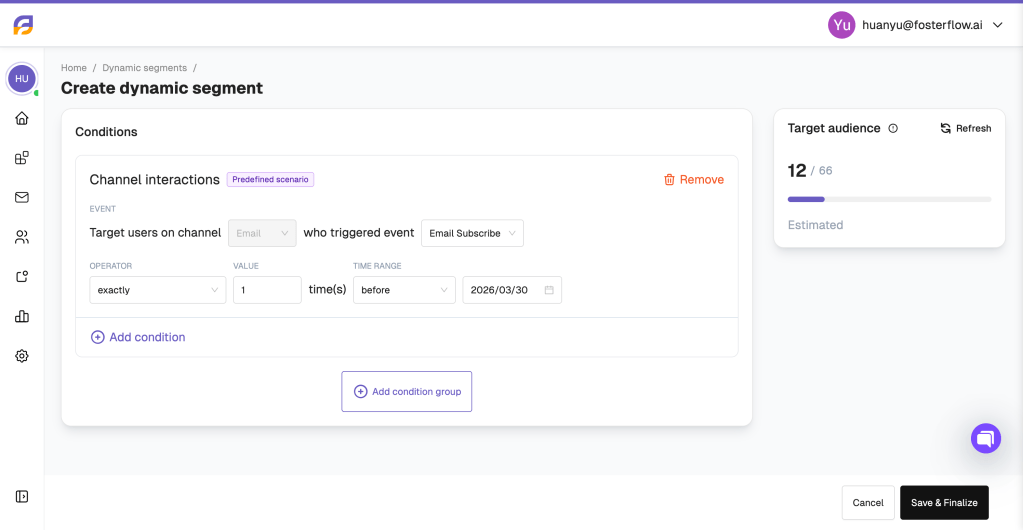Click the trash icon beside Remove
Screen dimensions: 1023x530
point(669,179)
